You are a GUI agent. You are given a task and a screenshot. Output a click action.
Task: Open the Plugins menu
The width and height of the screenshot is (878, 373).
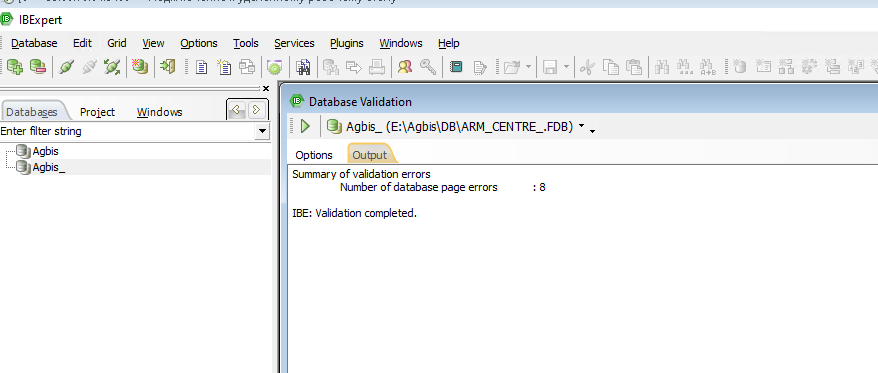(347, 43)
